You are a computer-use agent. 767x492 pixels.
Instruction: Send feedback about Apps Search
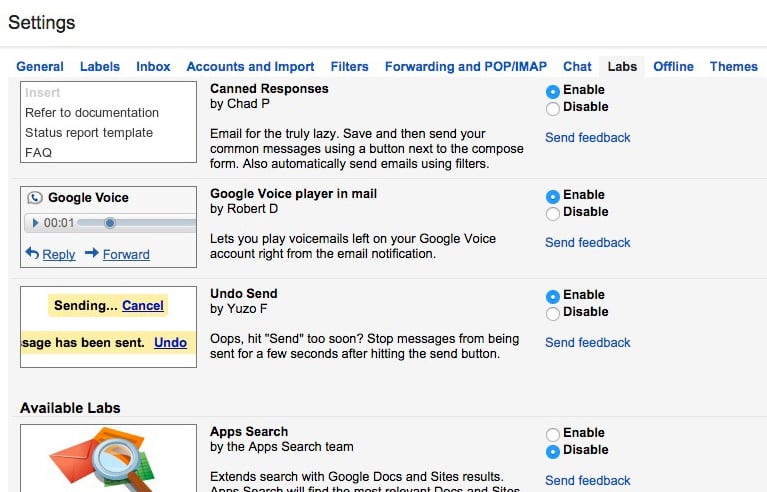pyautogui.click(x=587, y=481)
